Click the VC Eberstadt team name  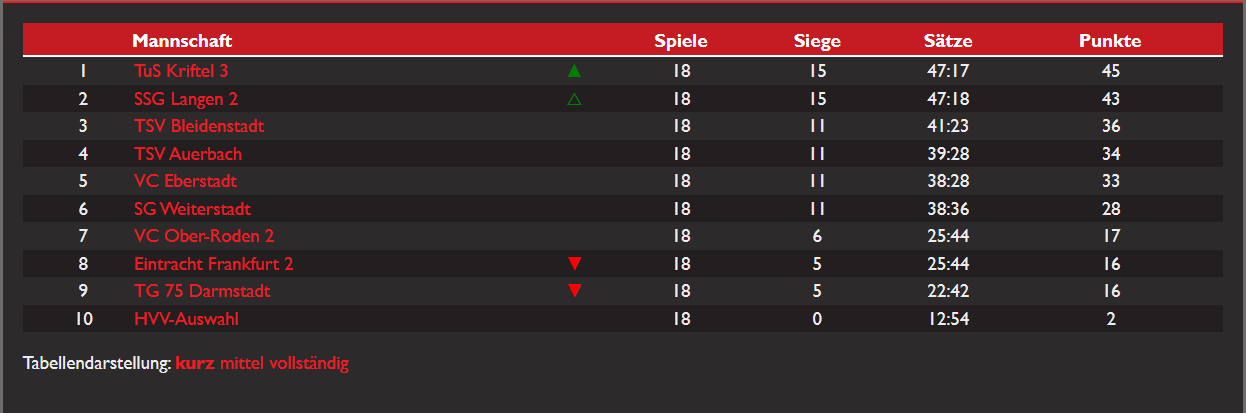[185, 181]
